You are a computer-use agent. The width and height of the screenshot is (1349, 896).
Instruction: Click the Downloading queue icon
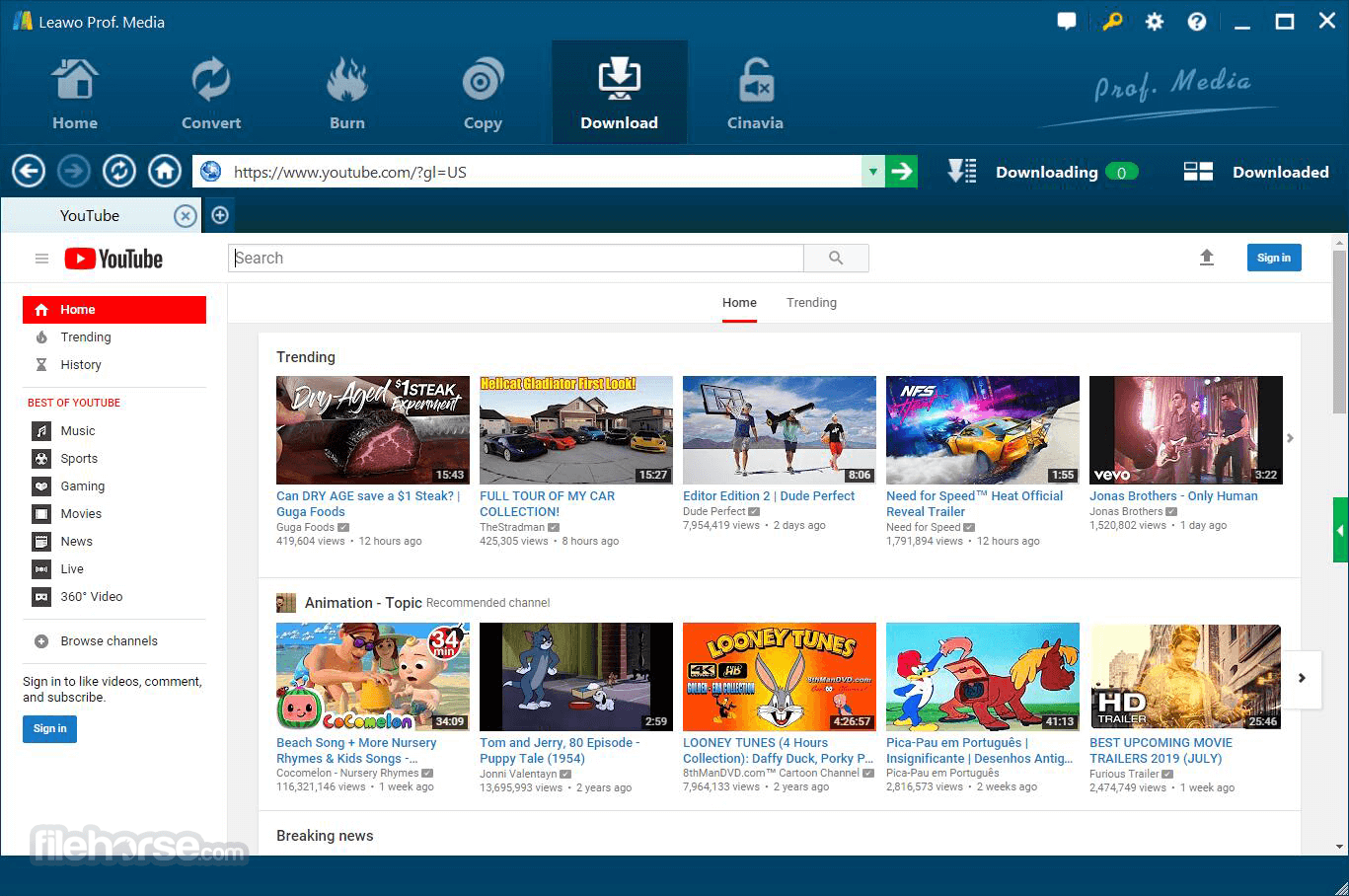click(x=961, y=172)
